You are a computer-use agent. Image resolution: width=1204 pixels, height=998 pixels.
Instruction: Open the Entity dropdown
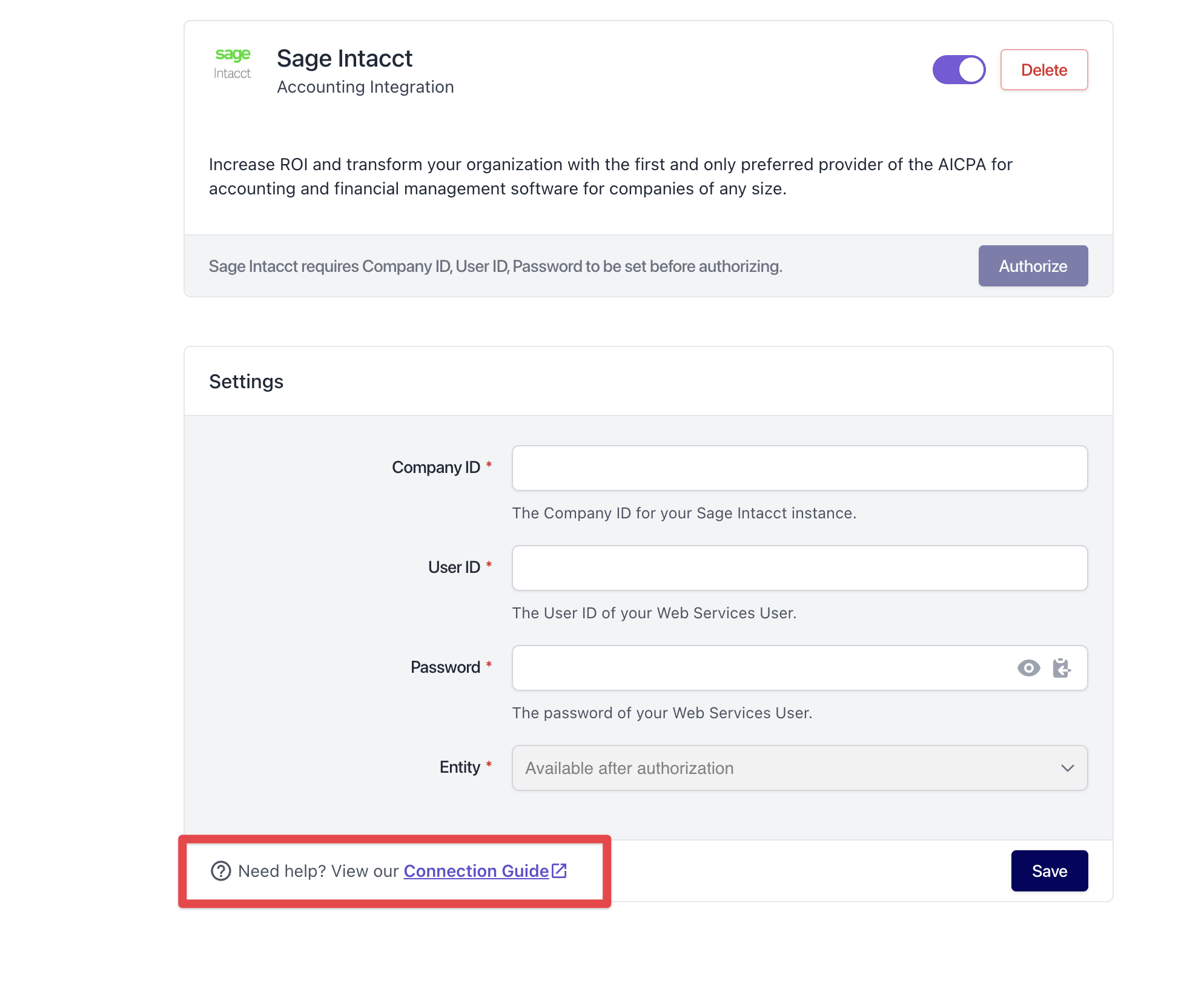pos(799,768)
